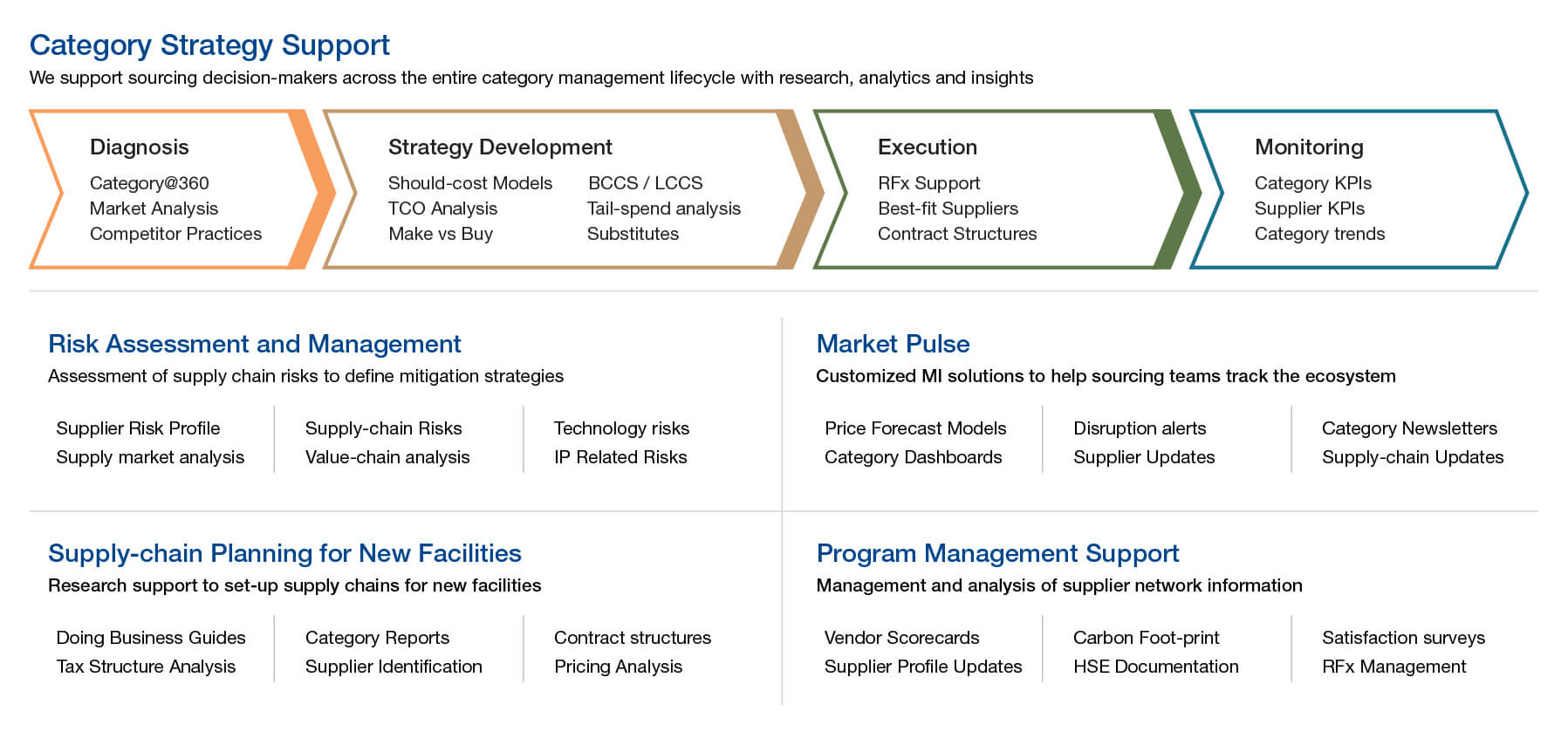Click Should-cost Models under Strategy Development
This screenshot has width=1568, height=739.
click(x=470, y=183)
